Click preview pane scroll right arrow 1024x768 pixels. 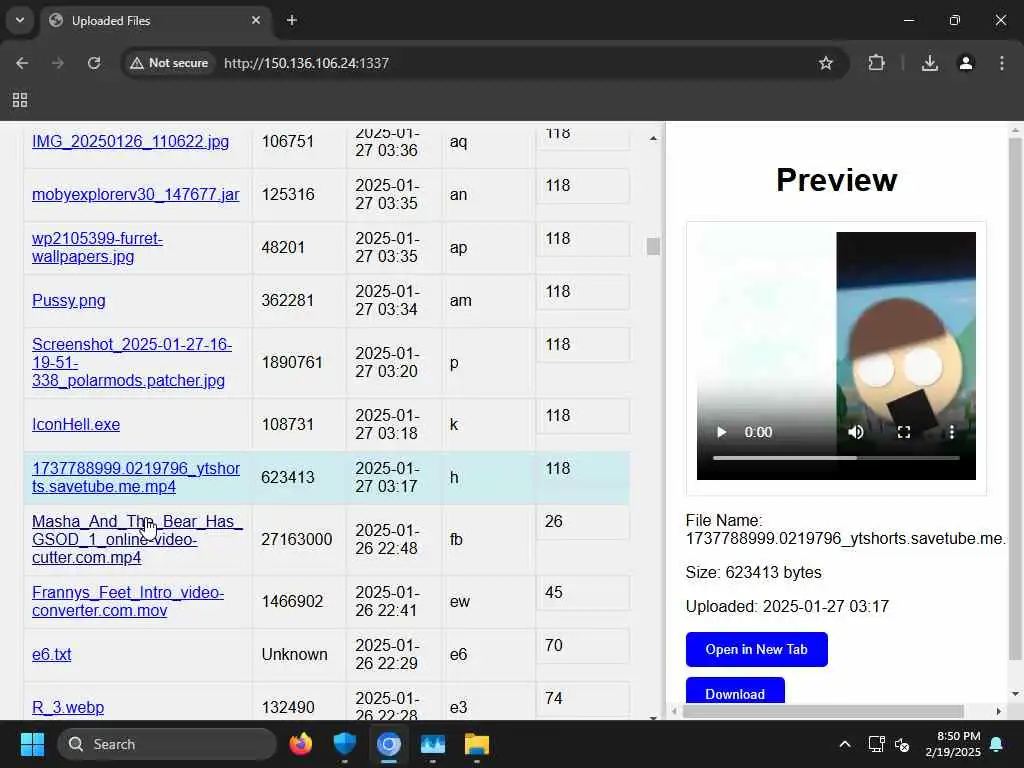coord(999,711)
